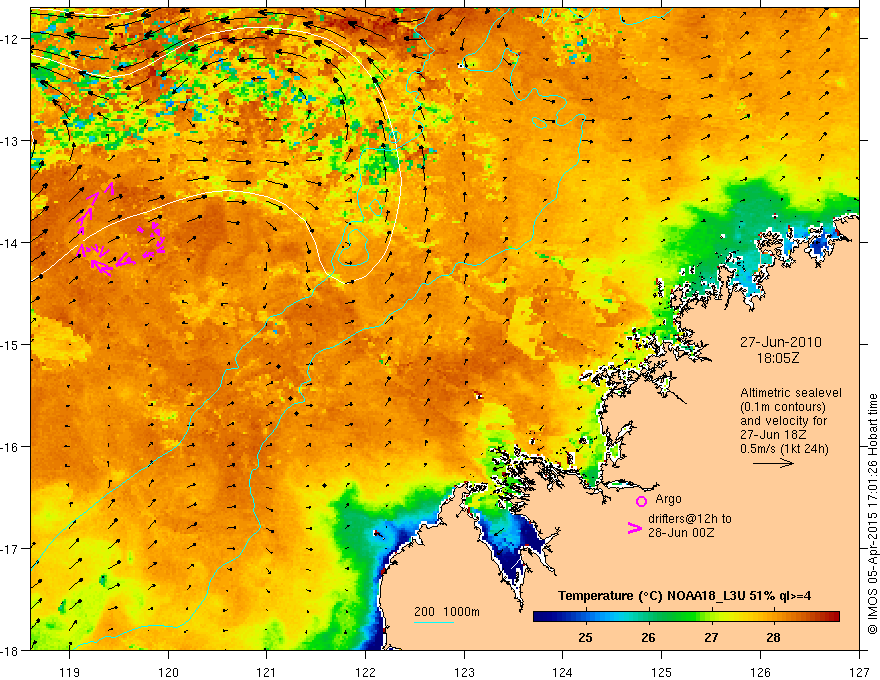Click the longitude axis label "126"
Viewport: 880px width, 680px height.
coord(760,672)
